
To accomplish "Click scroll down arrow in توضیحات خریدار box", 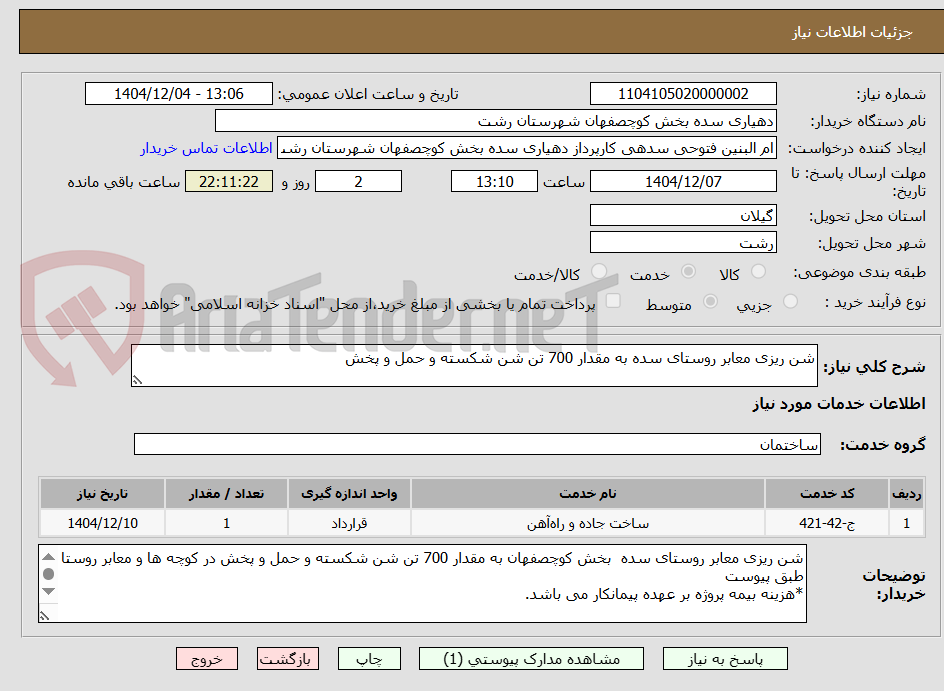I will [x=49, y=591].
